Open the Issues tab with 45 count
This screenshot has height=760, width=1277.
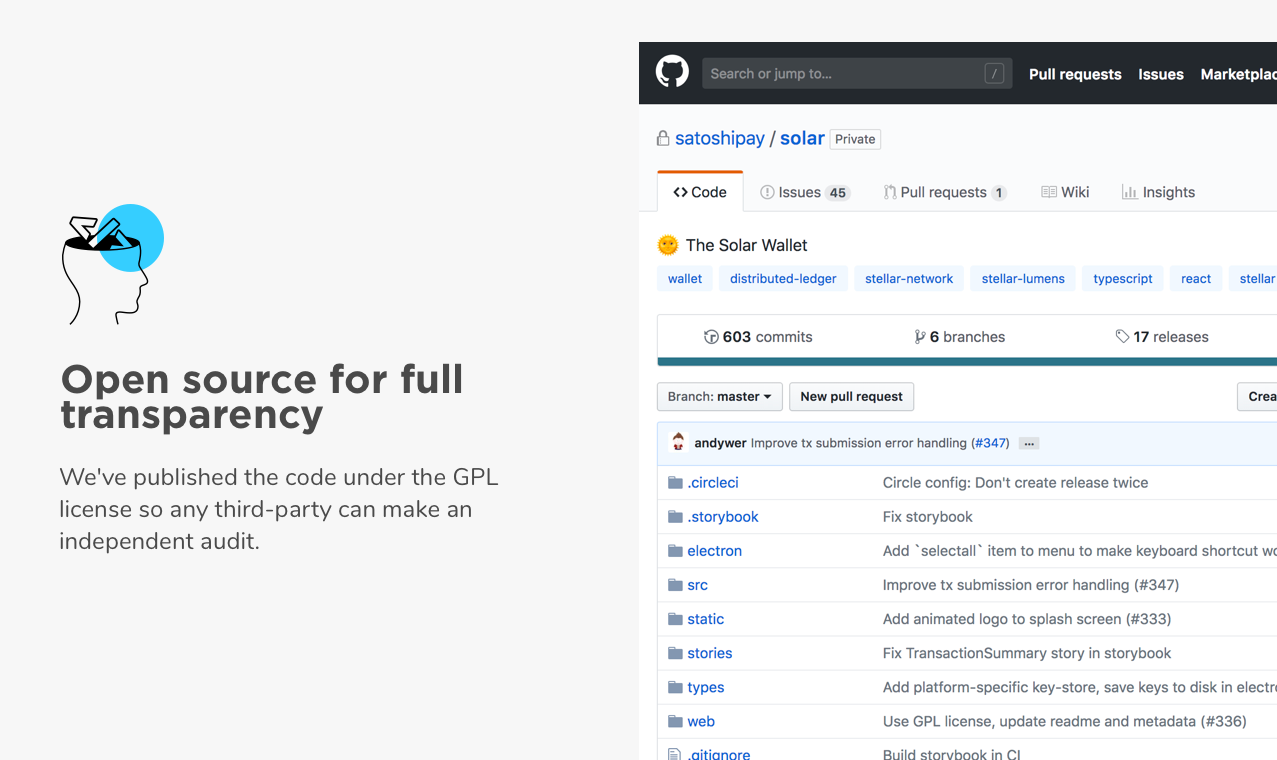click(805, 192)
